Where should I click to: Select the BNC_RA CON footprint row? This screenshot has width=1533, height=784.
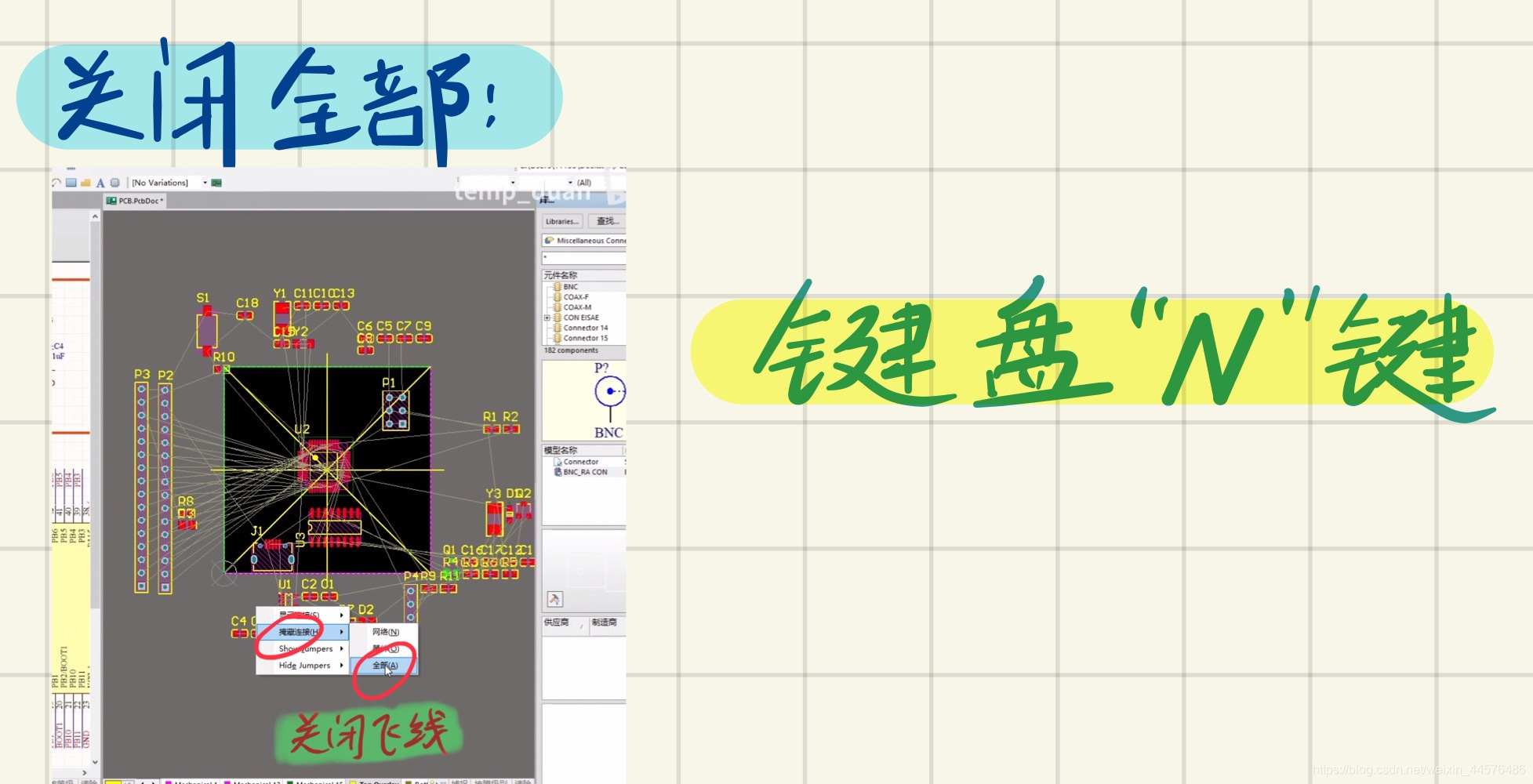(584, 472)
